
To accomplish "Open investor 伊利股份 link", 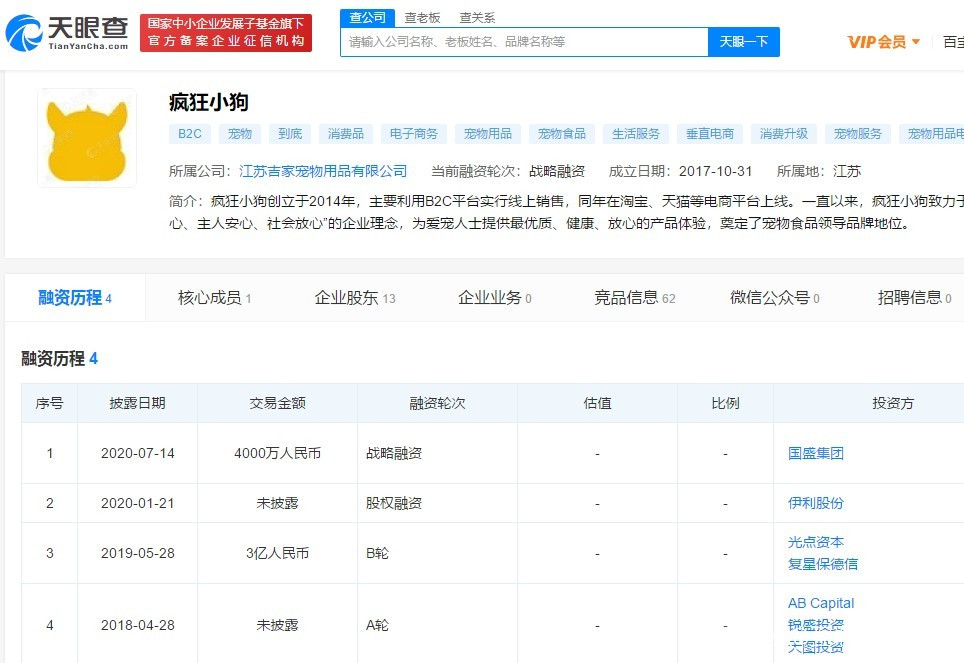I will pyautogui.click(x=816, y=503).
